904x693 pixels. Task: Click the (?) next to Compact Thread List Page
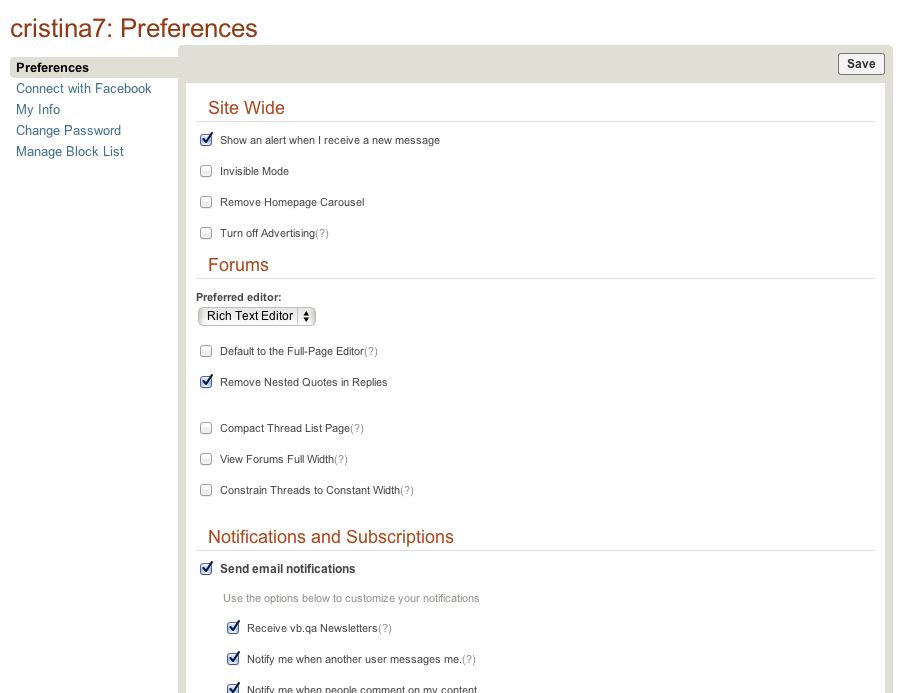click(357, 429)
